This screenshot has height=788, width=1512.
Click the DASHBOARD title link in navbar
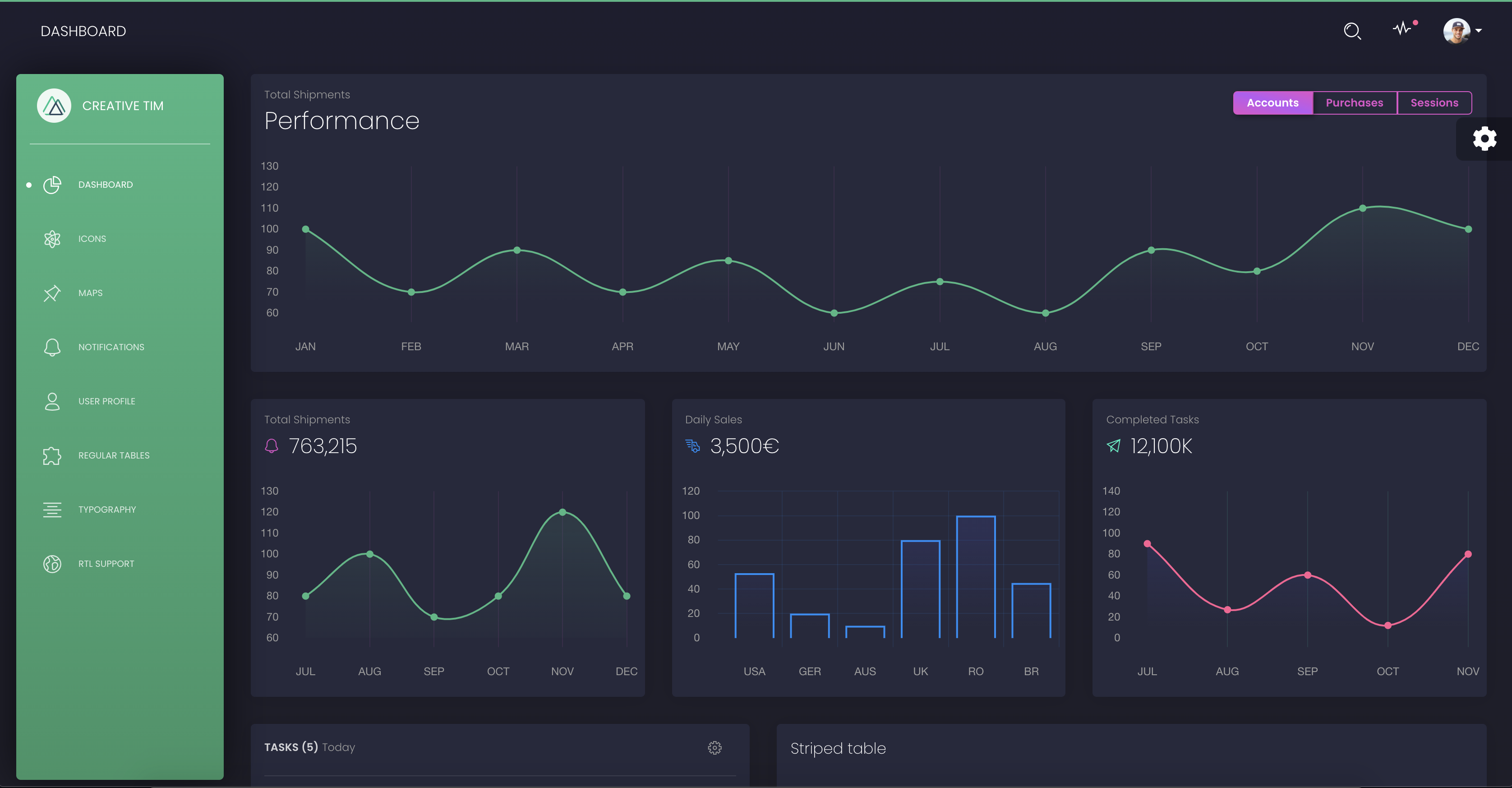pos(83,32)
